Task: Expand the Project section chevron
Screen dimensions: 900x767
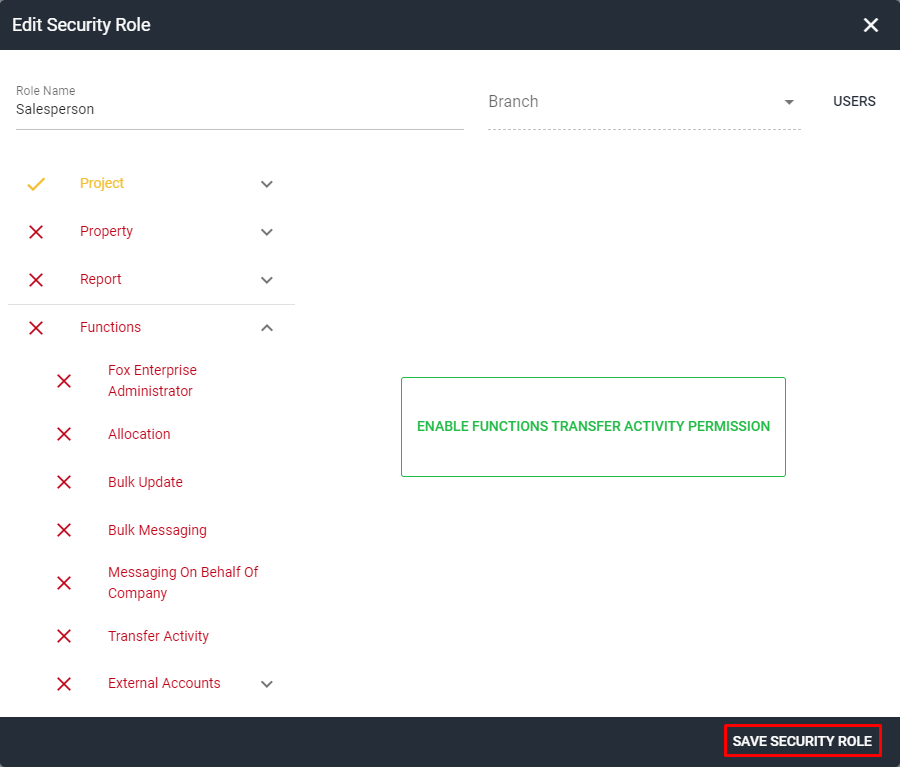Action: pos(266,184)
